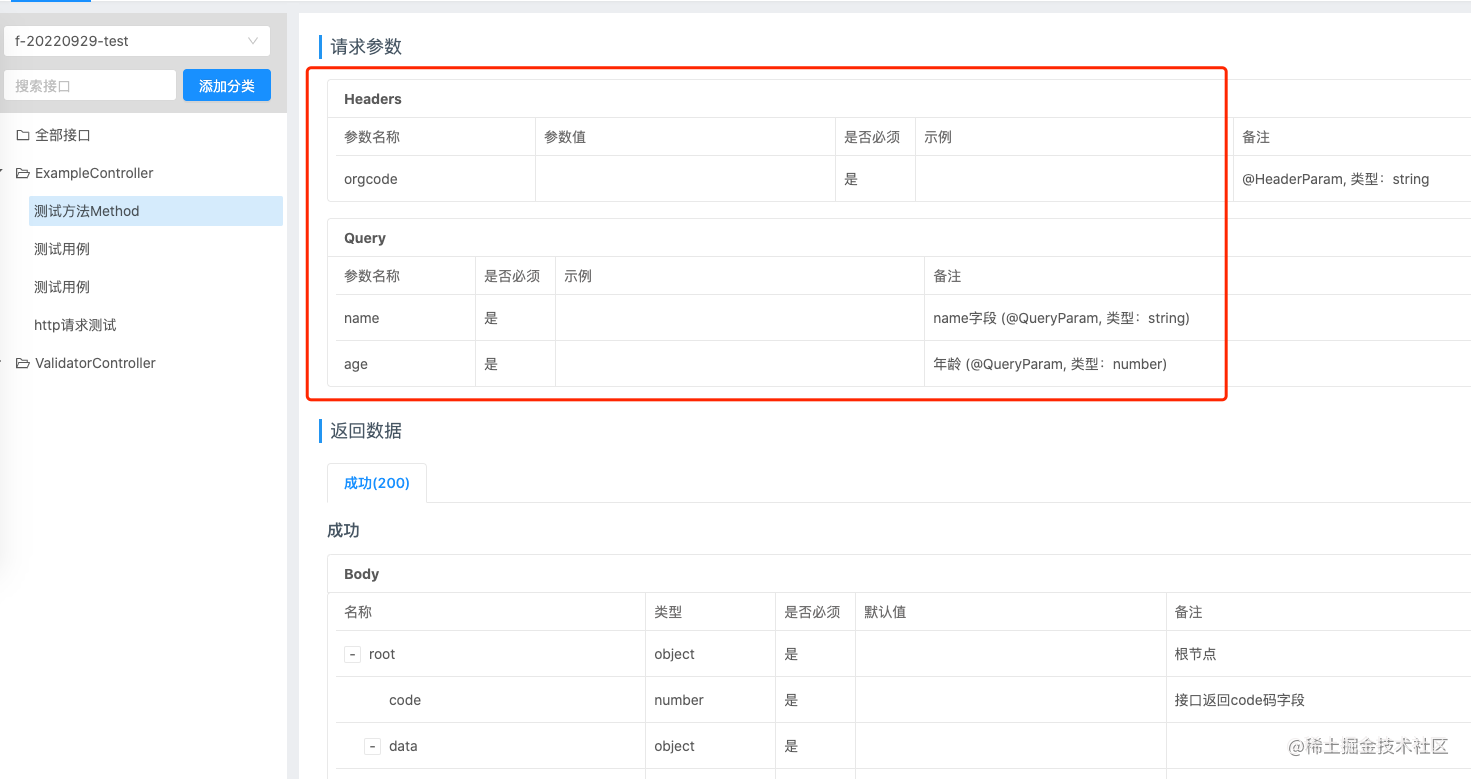Click the 请求参数 section heading
Viewport: 1471px width, 779px height.
tap(366, 46)
